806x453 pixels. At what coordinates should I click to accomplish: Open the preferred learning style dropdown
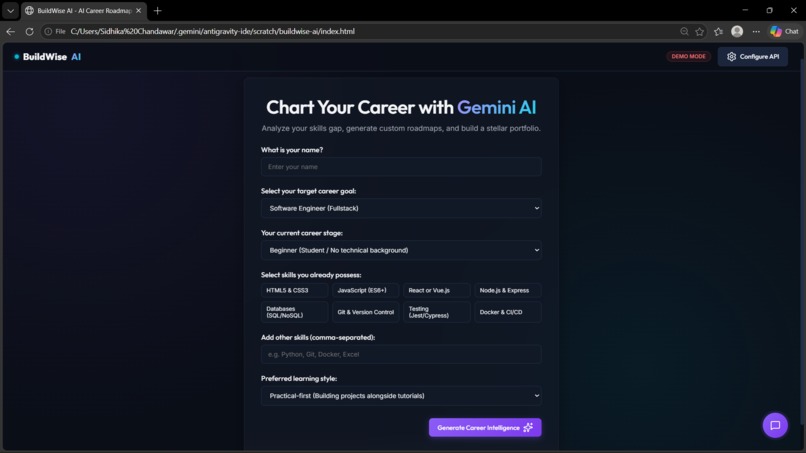[401, 395]
